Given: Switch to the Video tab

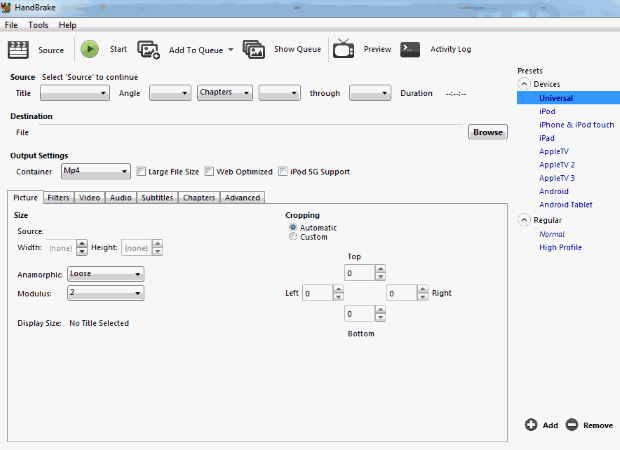Looking at the screenshot, I should [x=89, y=198].
